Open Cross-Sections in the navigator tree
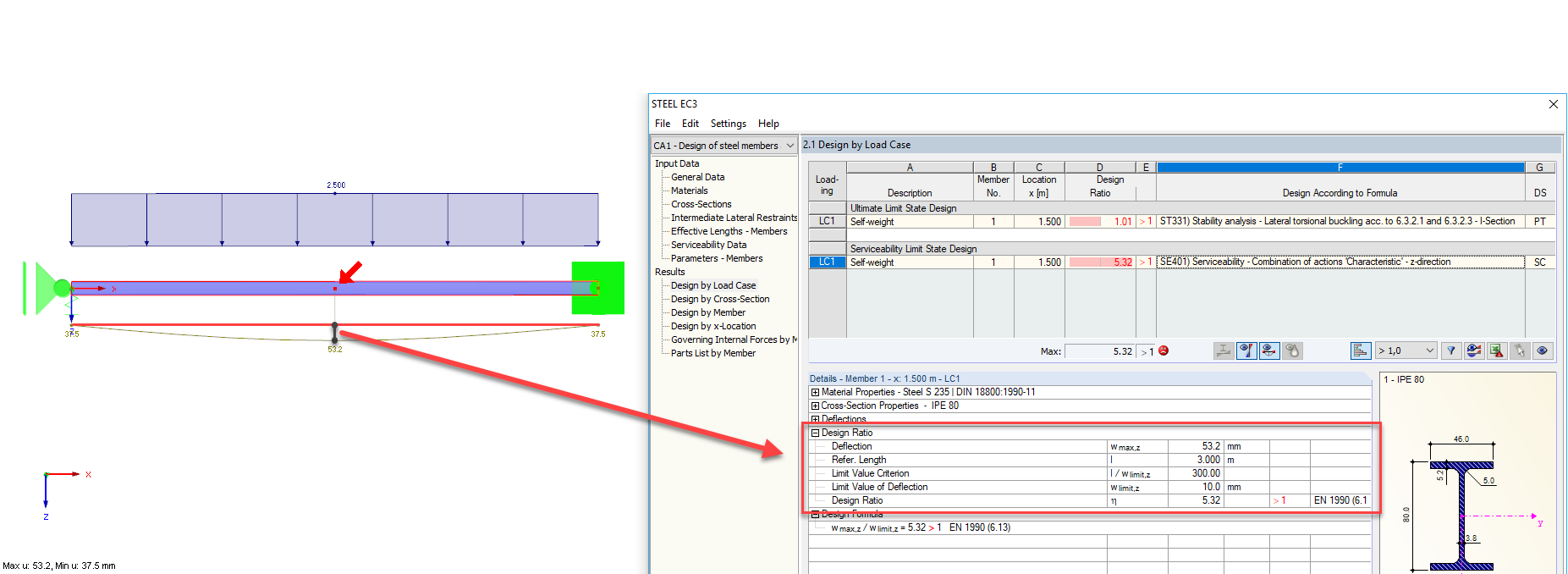This screenshot has height=574, width=1568. tap(701, 204)
